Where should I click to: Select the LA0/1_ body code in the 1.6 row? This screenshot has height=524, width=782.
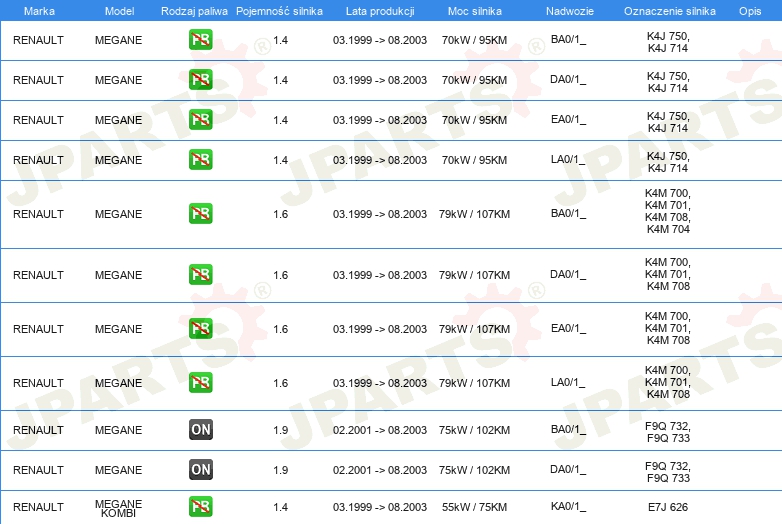569,382
